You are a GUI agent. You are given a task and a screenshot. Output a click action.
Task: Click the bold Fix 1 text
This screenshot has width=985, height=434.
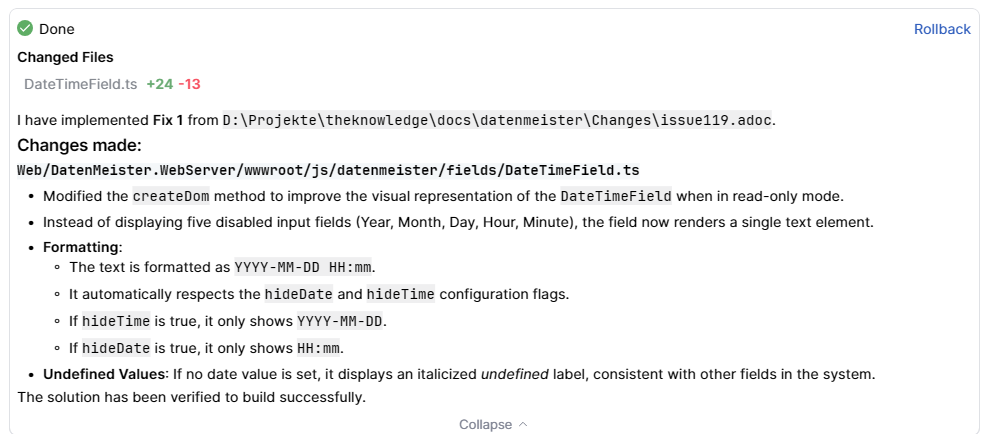pyautogui.click(x=167, y=120)
